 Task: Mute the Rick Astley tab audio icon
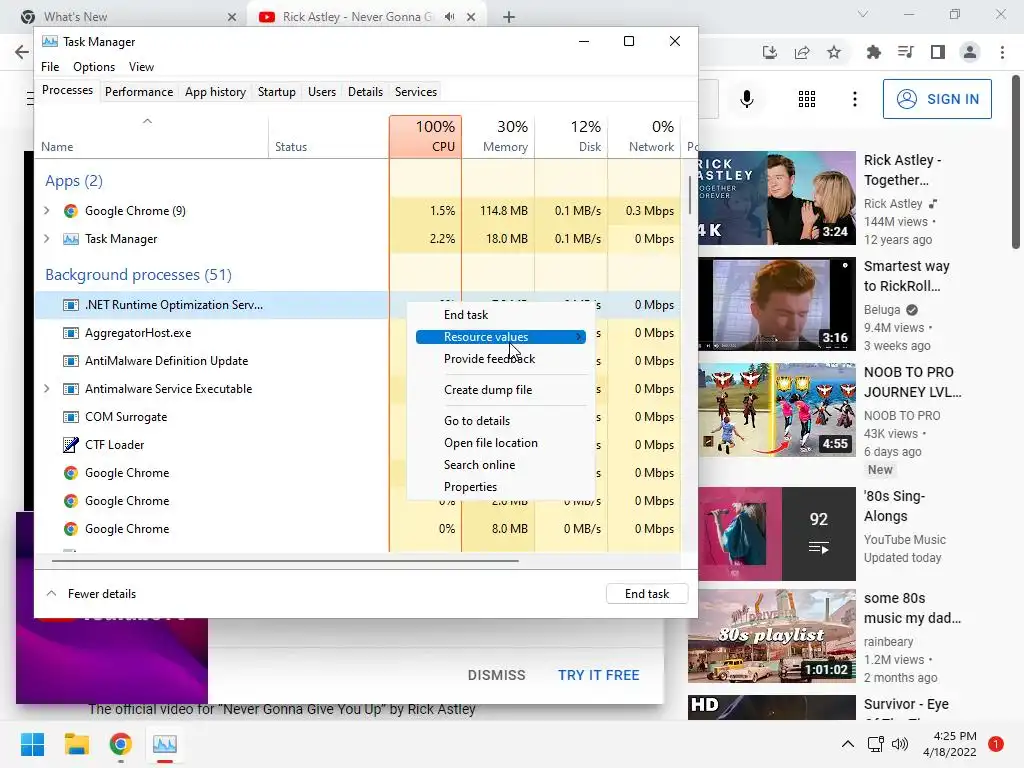pos(449,17)
